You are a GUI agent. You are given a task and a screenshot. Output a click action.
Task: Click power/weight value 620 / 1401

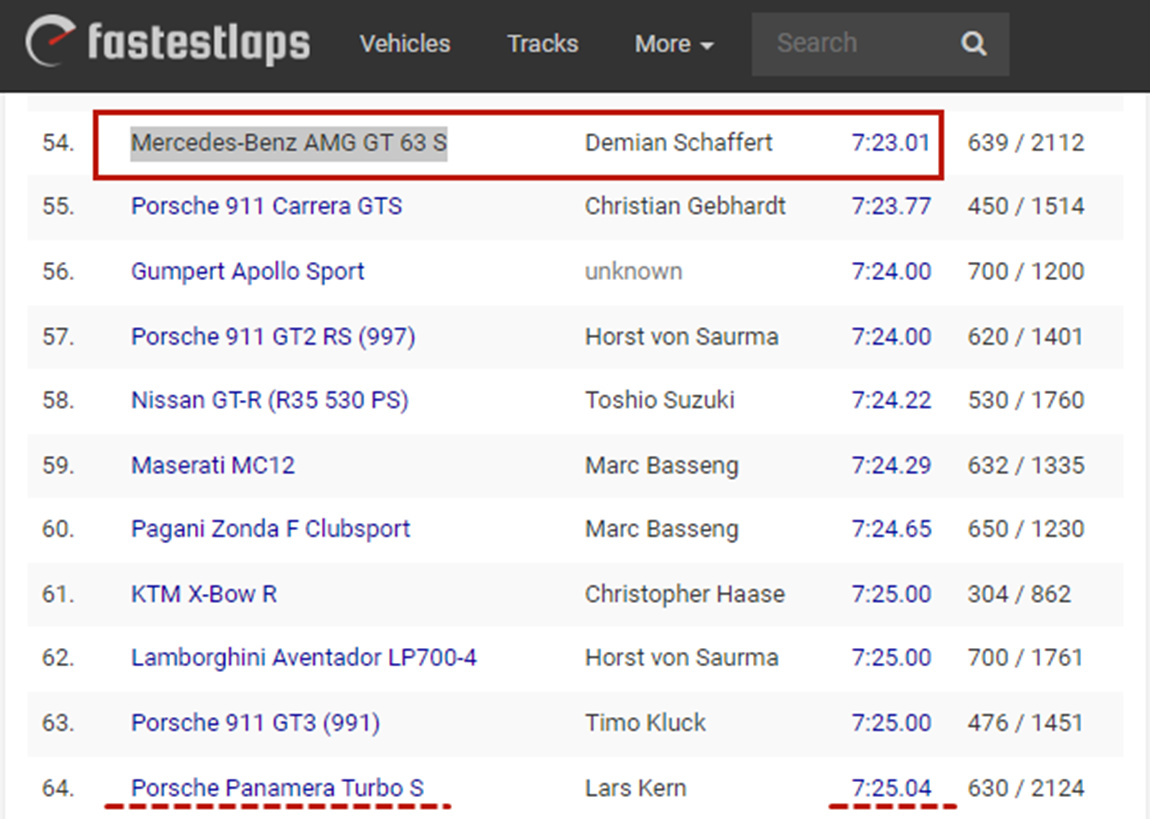(1025, 337)
